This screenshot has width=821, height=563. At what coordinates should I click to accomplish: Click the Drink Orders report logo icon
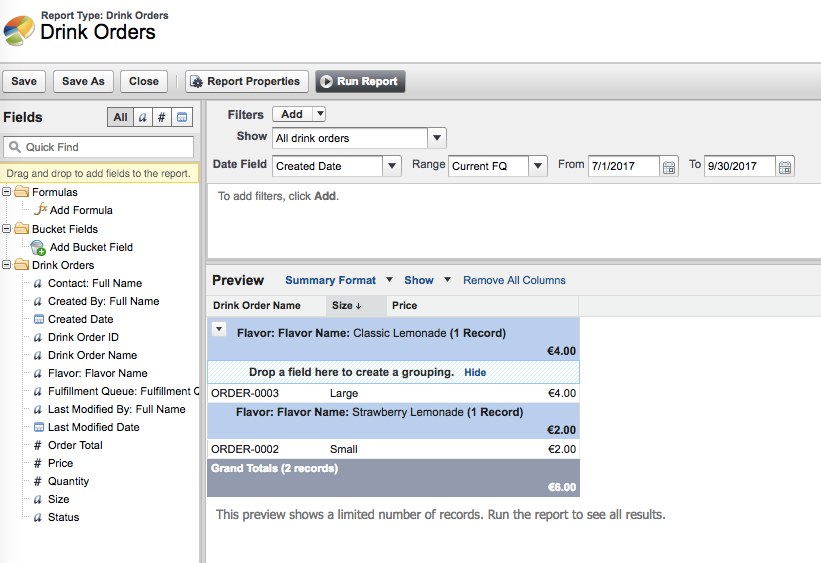pyautogui.click(x=19, y=30)
